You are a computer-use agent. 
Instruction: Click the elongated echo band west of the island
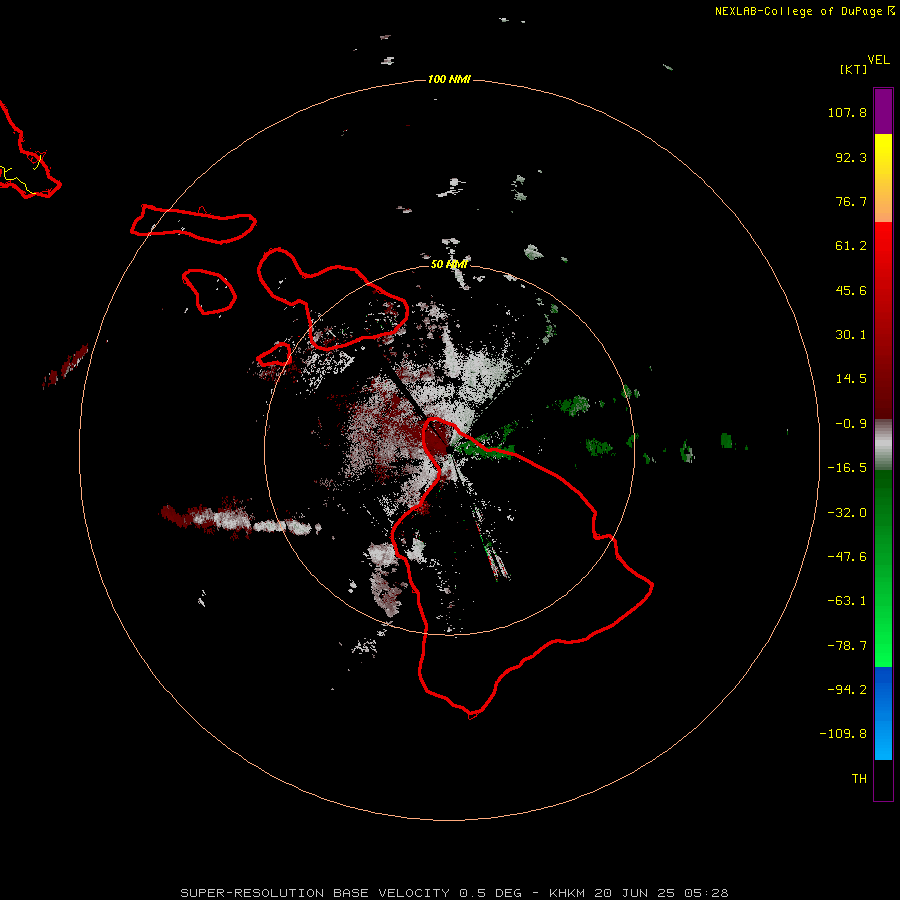240,519
